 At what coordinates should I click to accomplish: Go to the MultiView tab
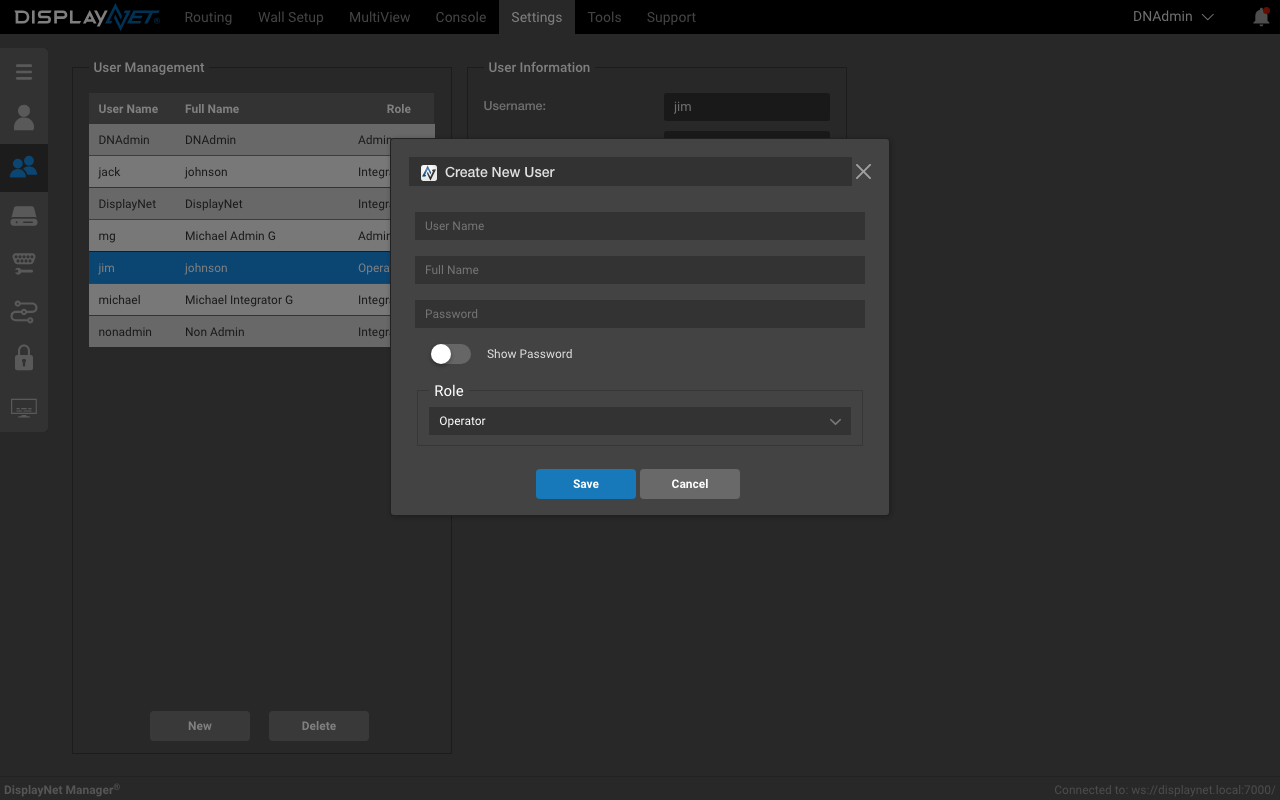click(379, 17)
